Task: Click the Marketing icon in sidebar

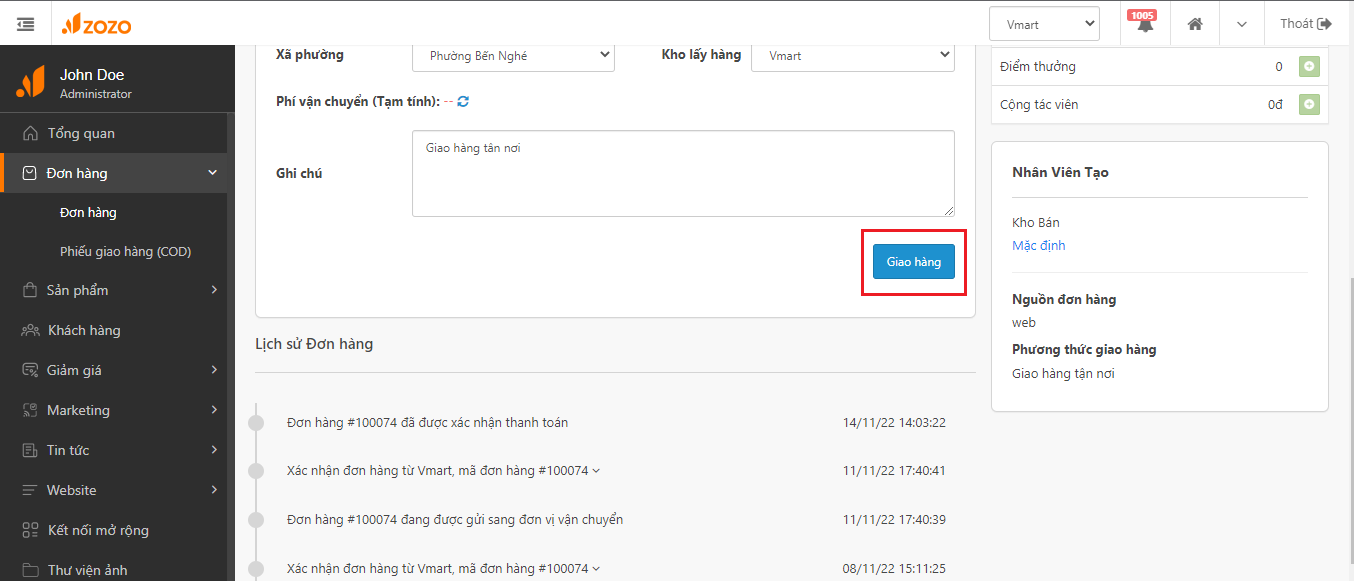Action: 29,410
